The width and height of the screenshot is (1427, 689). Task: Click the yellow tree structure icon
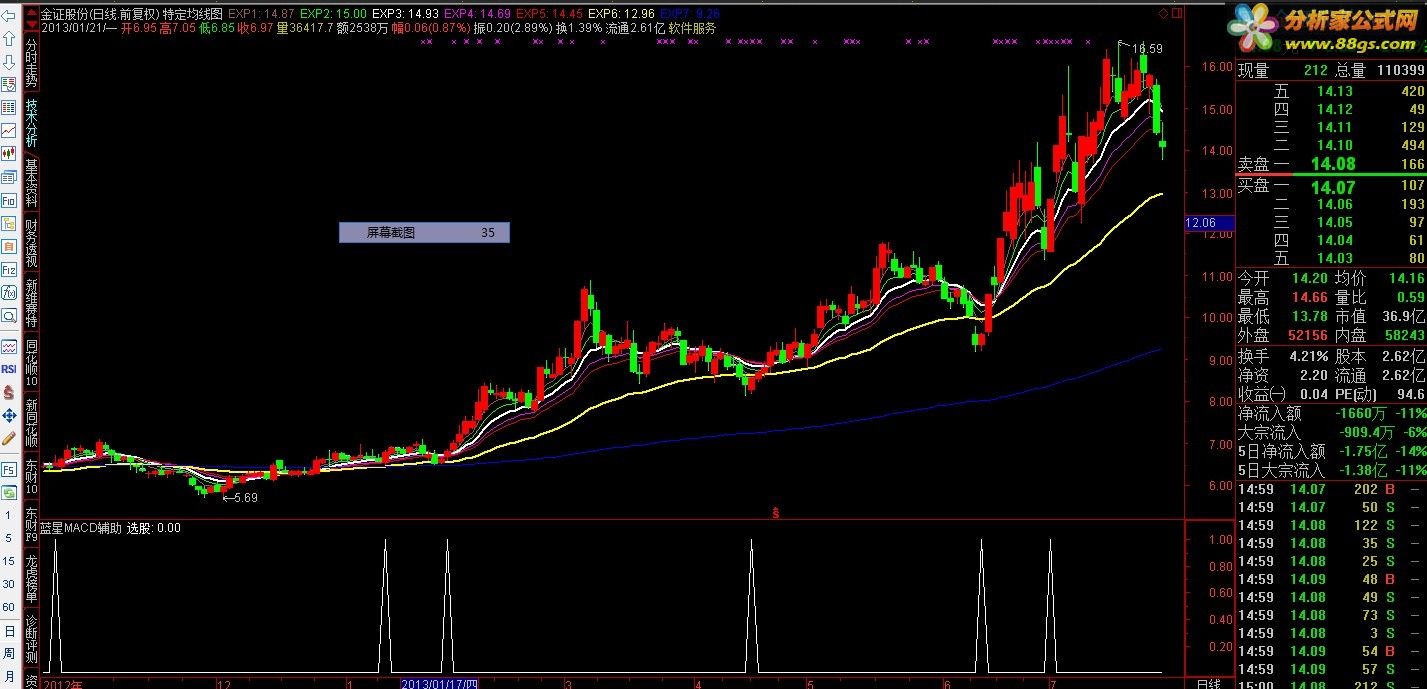click(8, 223)
